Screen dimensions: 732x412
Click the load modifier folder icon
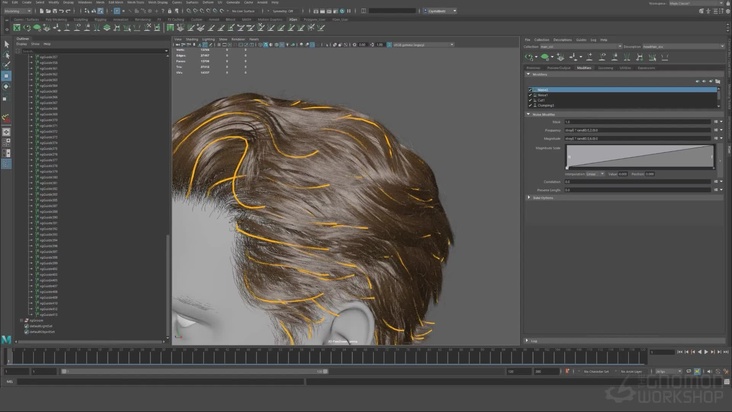click(x=718, y=81)
